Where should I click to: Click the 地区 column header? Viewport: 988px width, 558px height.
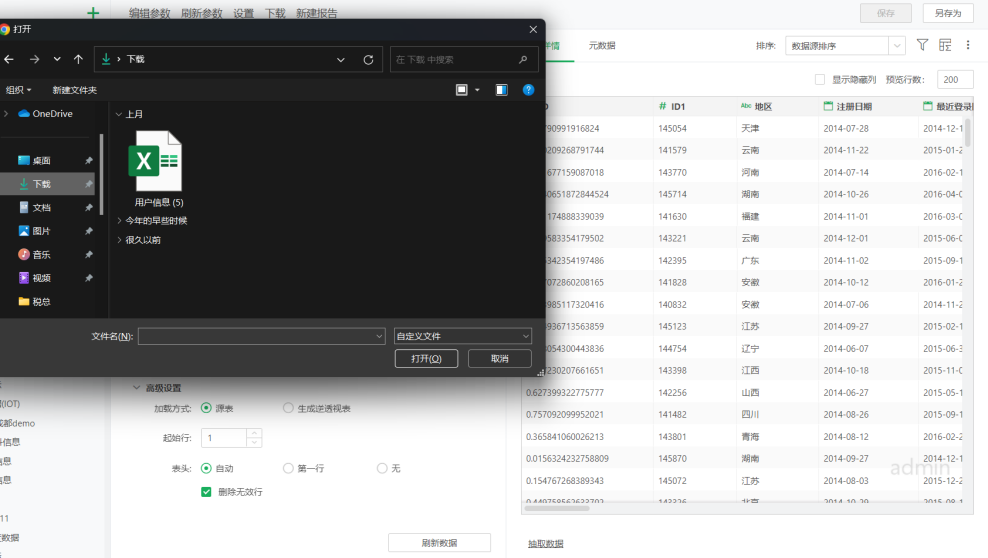[x=778, y=106]
